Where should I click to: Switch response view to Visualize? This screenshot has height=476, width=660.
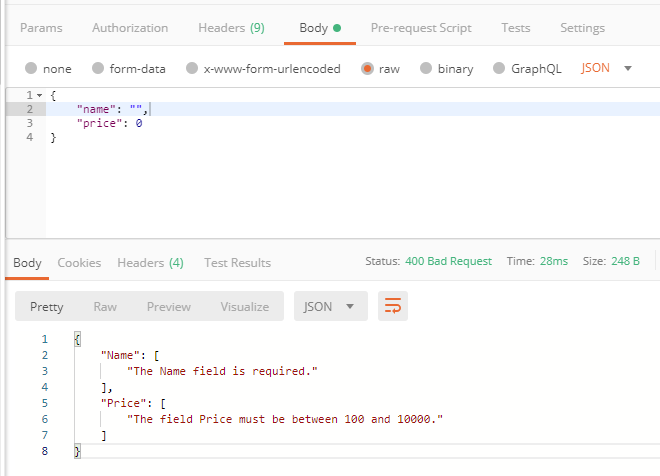(x=245, y=306)
